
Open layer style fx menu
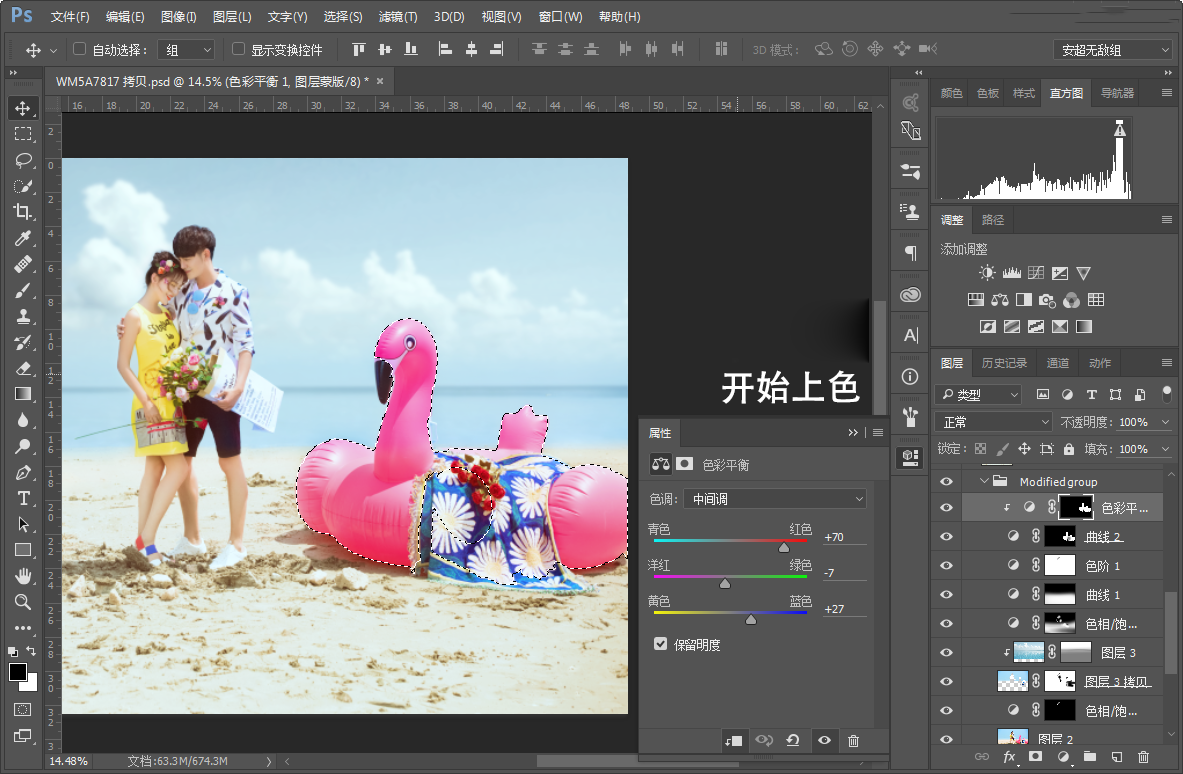click(x=1009, y=757)
